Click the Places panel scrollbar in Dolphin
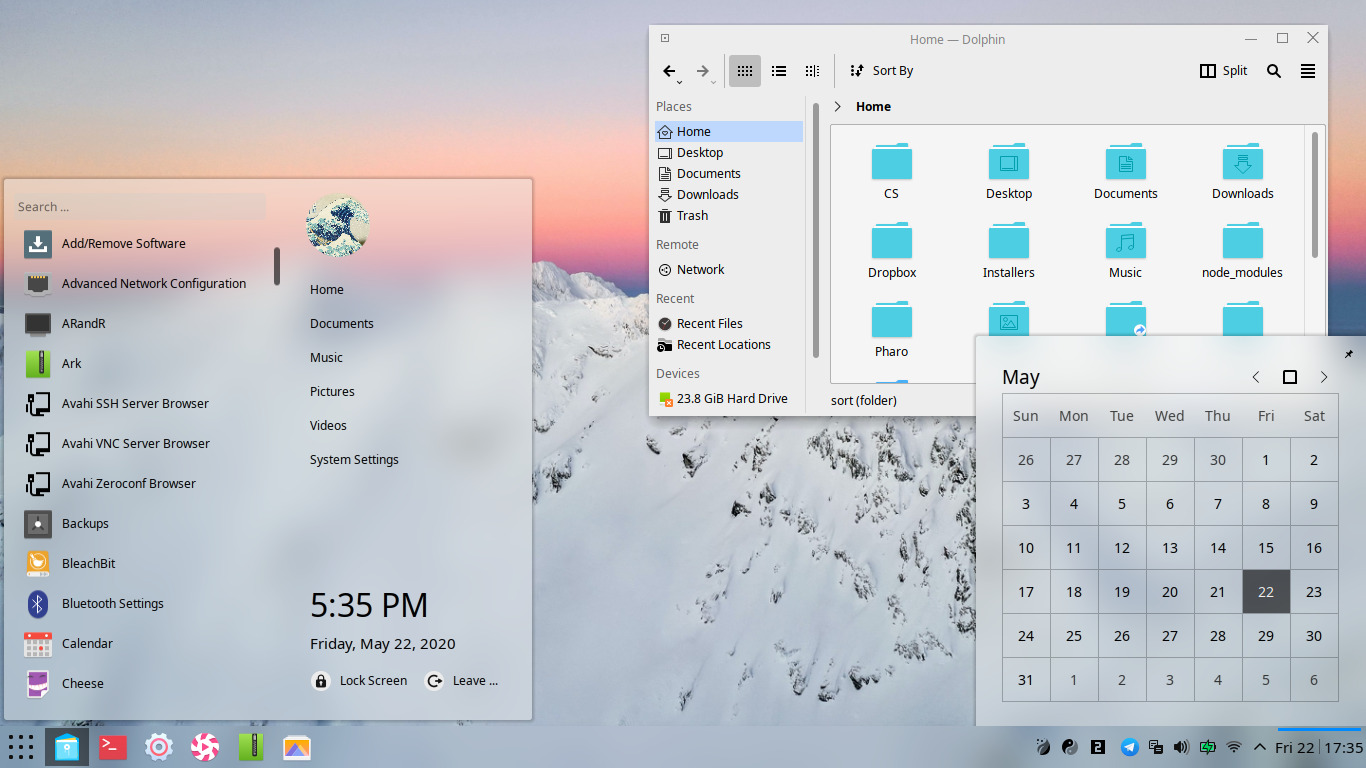Viewport: 1366px width, 768px height. point(816,230)
